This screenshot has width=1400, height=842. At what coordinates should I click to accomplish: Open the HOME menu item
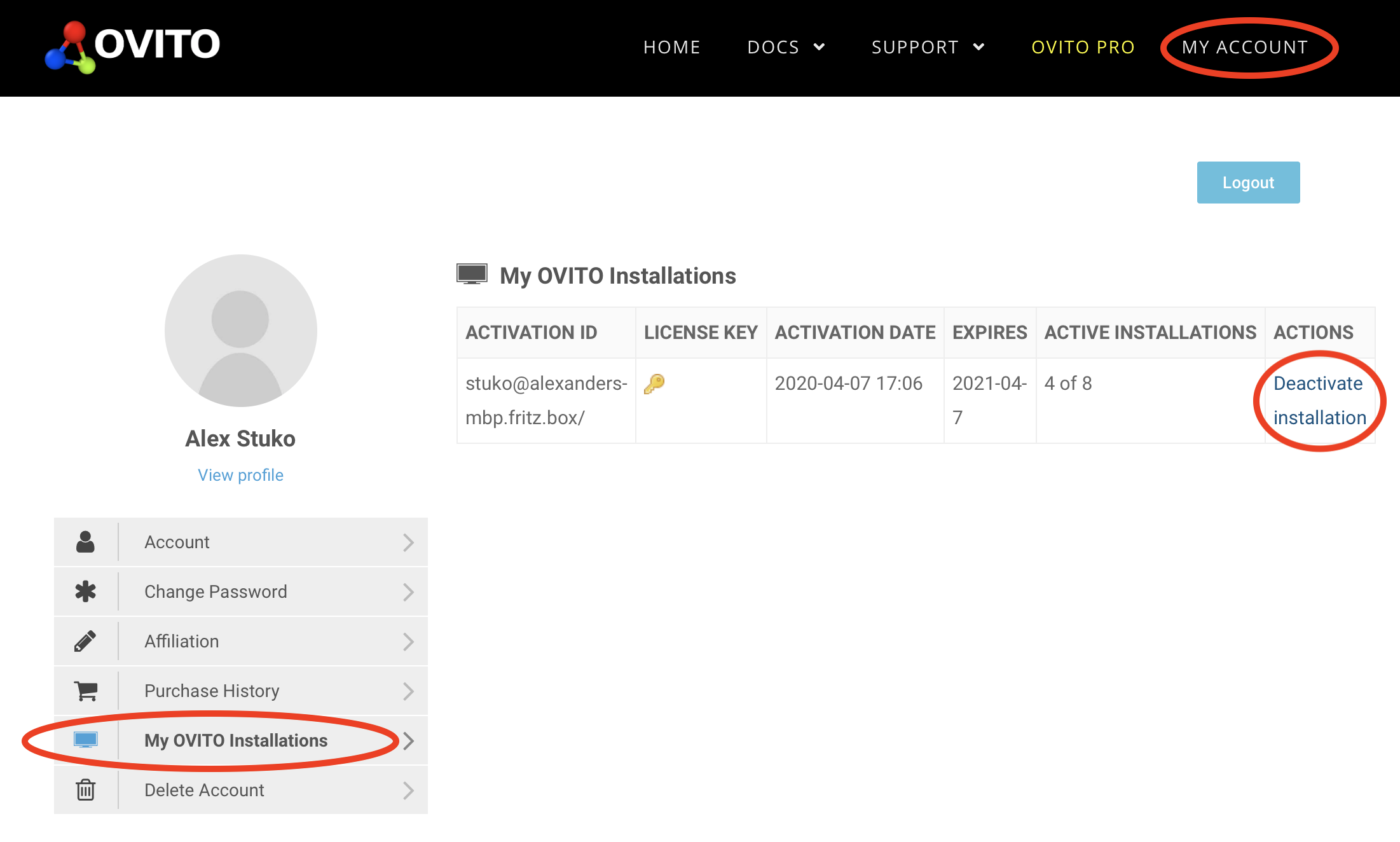pos(671,47)
